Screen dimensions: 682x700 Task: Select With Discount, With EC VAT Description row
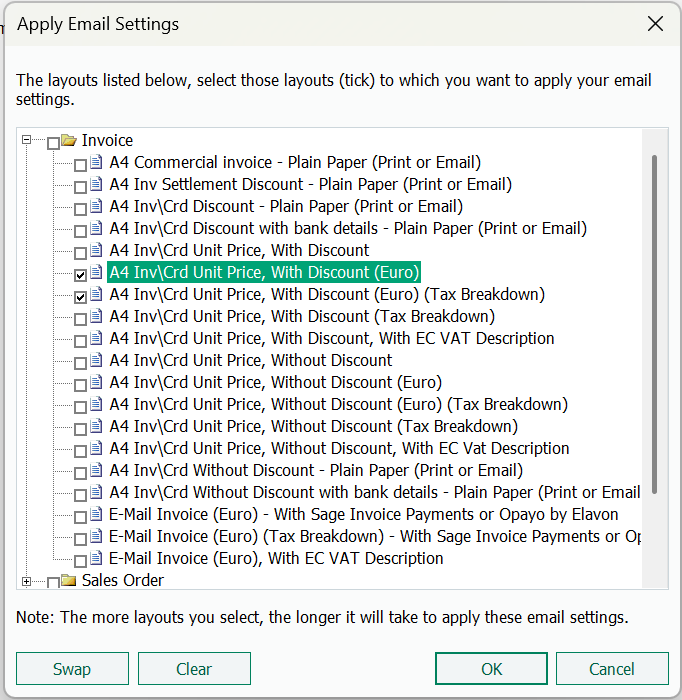click(x=332, y=338)
